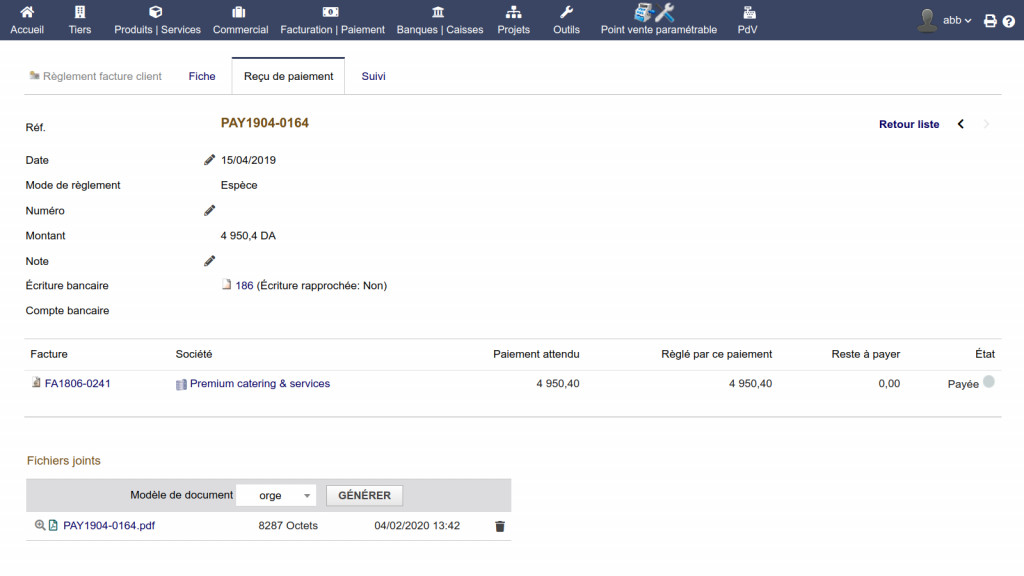1024x576 pixels.
Task: Click Payée status circle indicator
Action: point(989,382)
